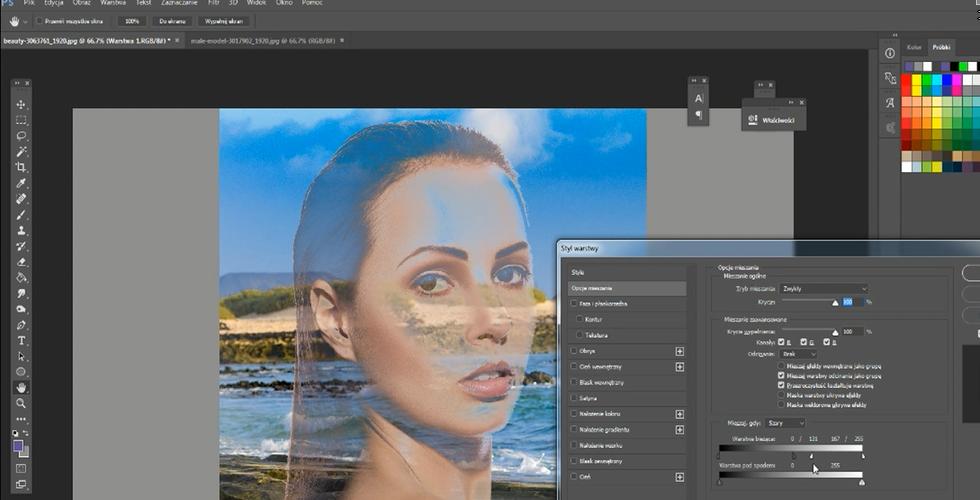Select the Path Selection tool
Screen dimensions: 980x500
tap(21, 356)
